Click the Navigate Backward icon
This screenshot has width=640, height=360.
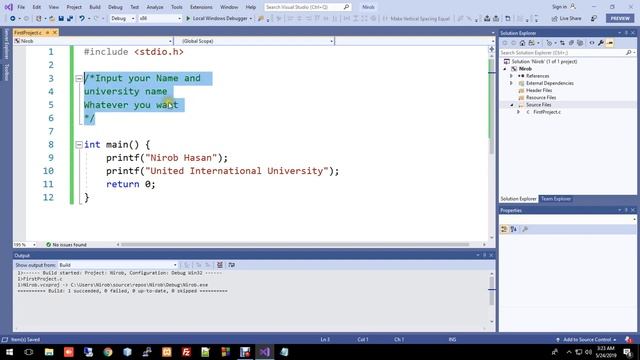[x=13, y=18]
